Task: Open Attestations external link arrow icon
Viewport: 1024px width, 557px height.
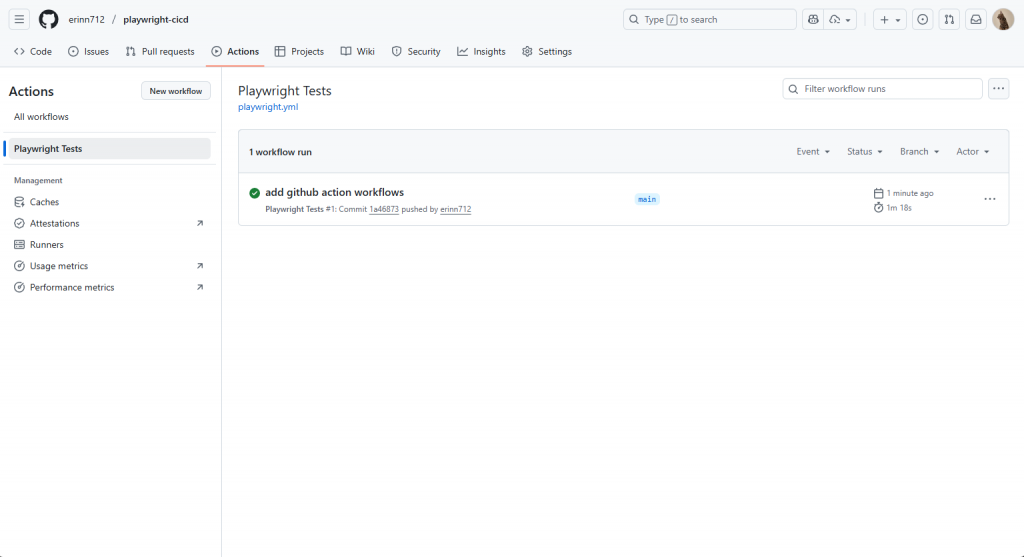Action: 200,223
